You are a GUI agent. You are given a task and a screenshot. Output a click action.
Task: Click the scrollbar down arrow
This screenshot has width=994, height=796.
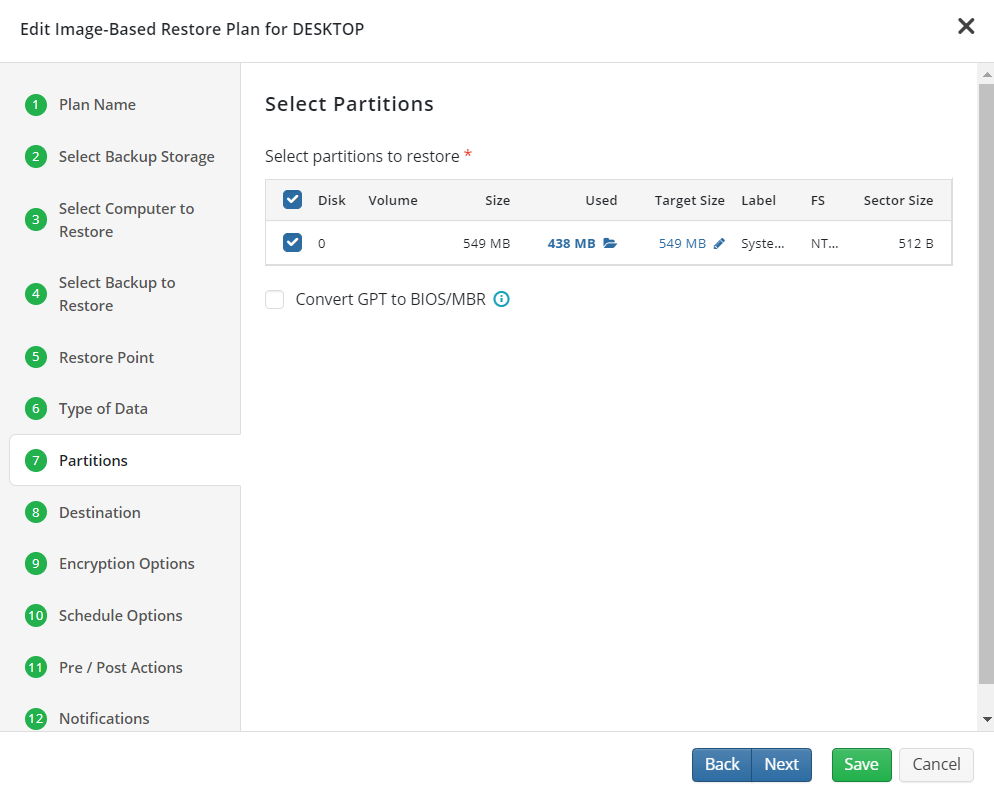coord(986,719)
